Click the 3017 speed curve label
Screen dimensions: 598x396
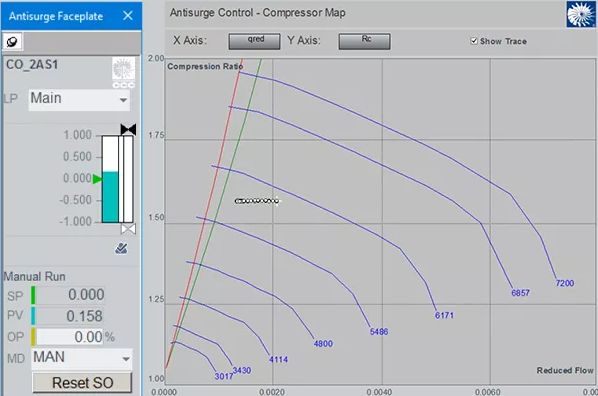(x=224, y=377)
